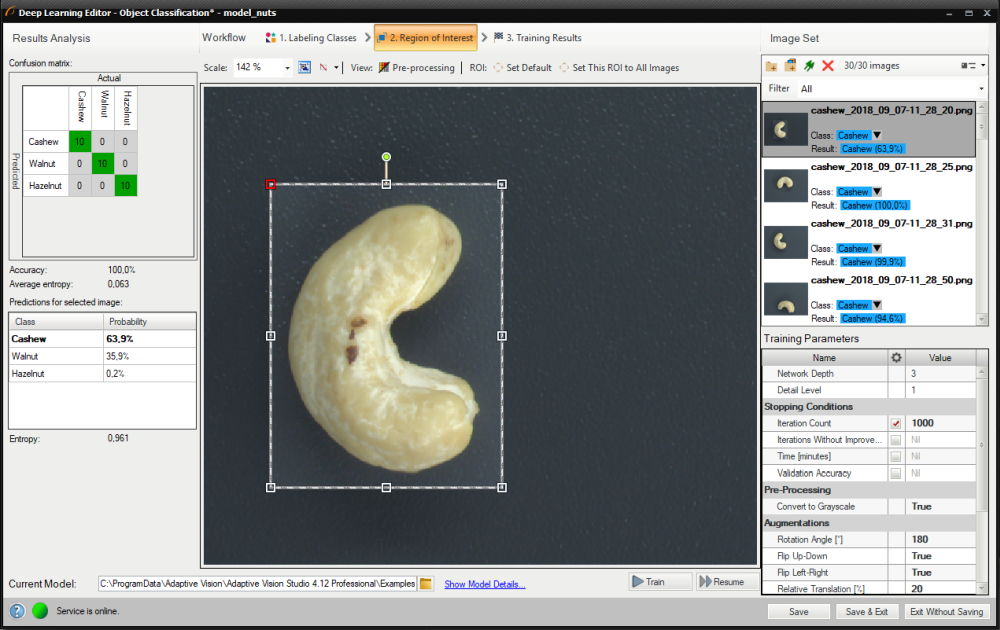Browse for model using folder icon
This screenshot has height=630, width=1000.
[x=426, y=583]
